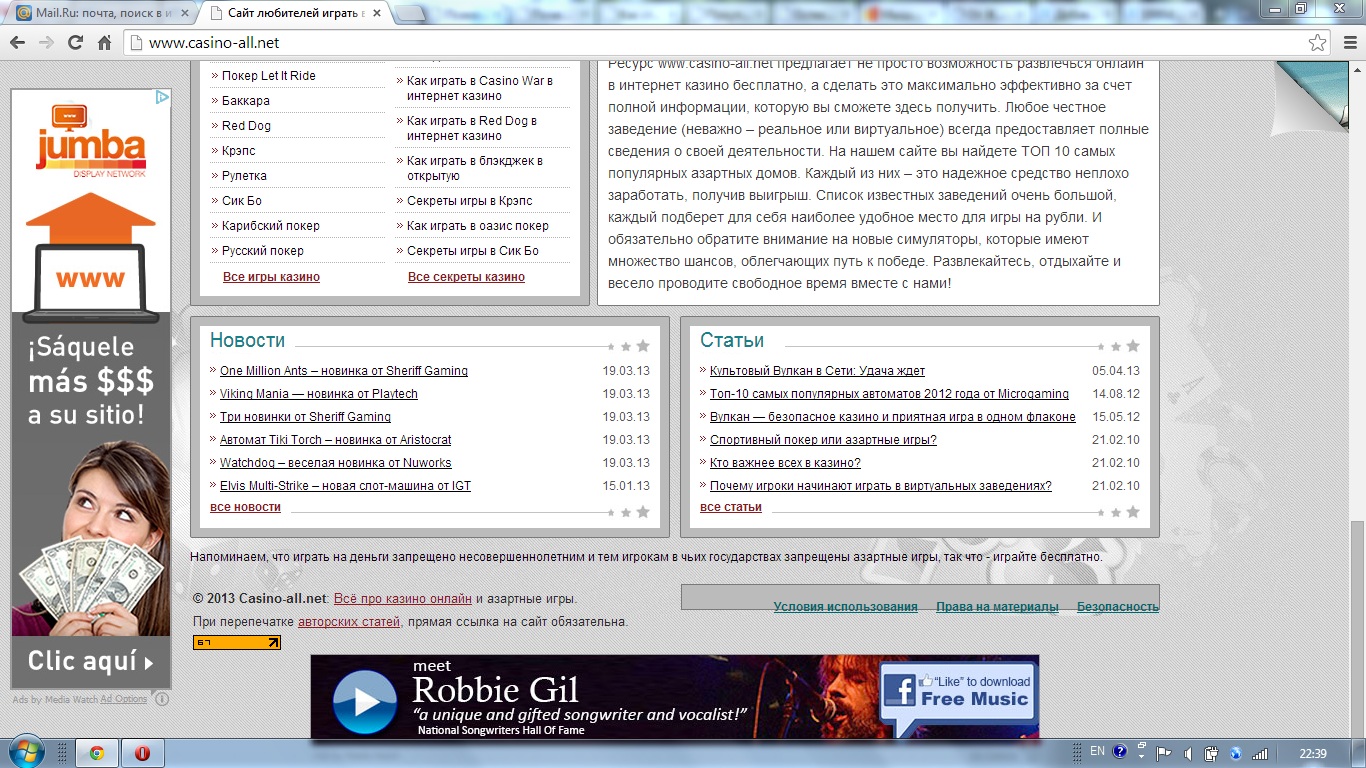This screenshot has height=768, width=1366.
Task: Click the orange counter badge in the footer
Action: click(x=237, y=642)
